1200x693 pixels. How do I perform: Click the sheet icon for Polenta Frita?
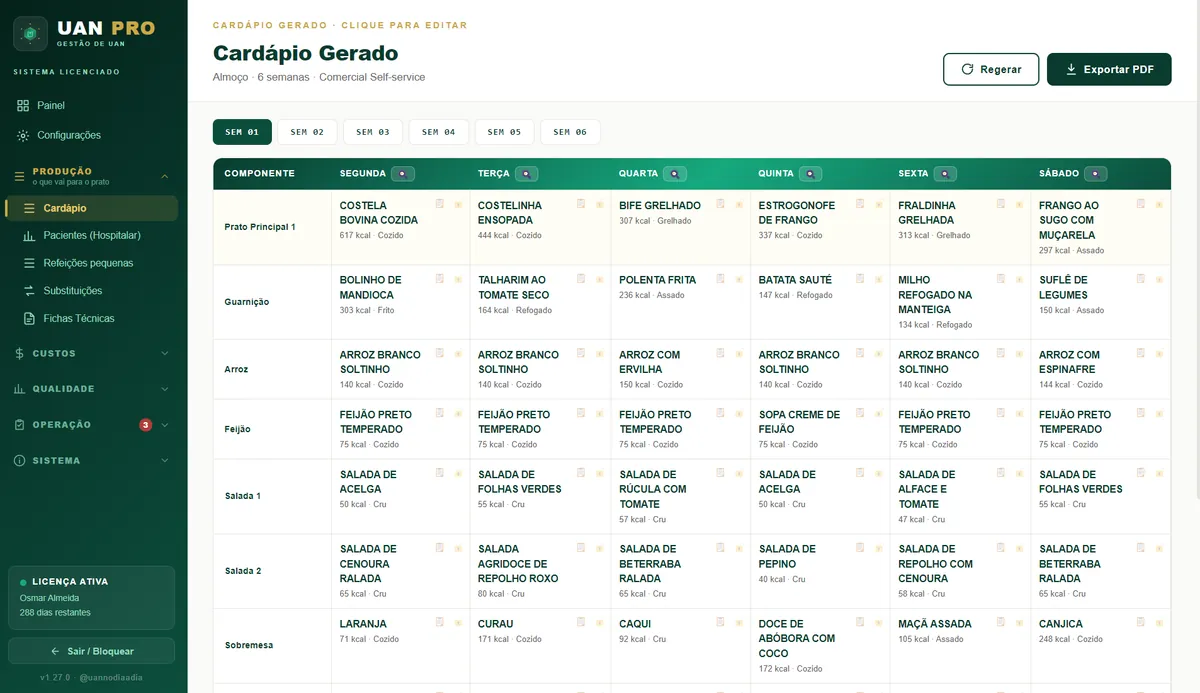pyautogui.click(x=721, y=279)
